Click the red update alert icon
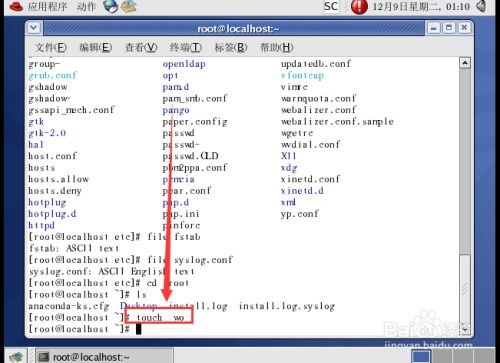This screenshot has width=500, height=363. (x=359, y=7)
